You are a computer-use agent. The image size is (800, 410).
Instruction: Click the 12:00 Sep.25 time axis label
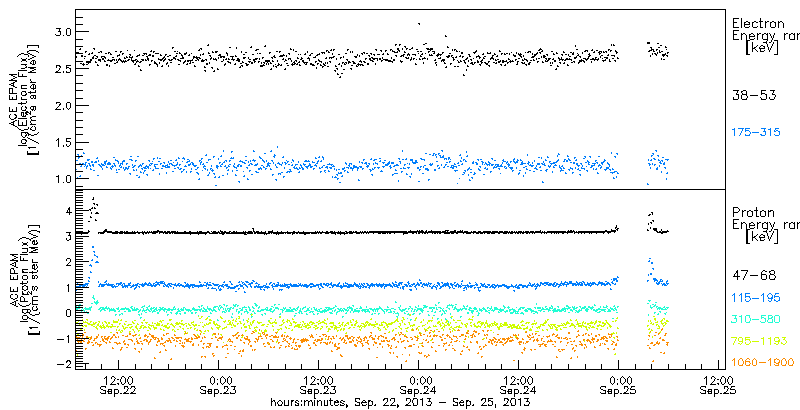tap(718, 386)
